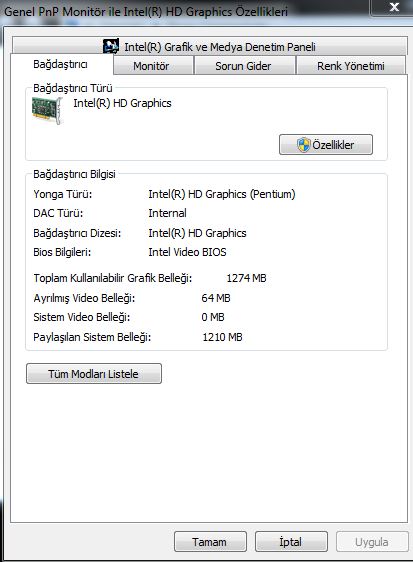The width and height of the screenshot is (413, 562).
Task: Open adapter Özellikler button
Action: coord(326,145)
